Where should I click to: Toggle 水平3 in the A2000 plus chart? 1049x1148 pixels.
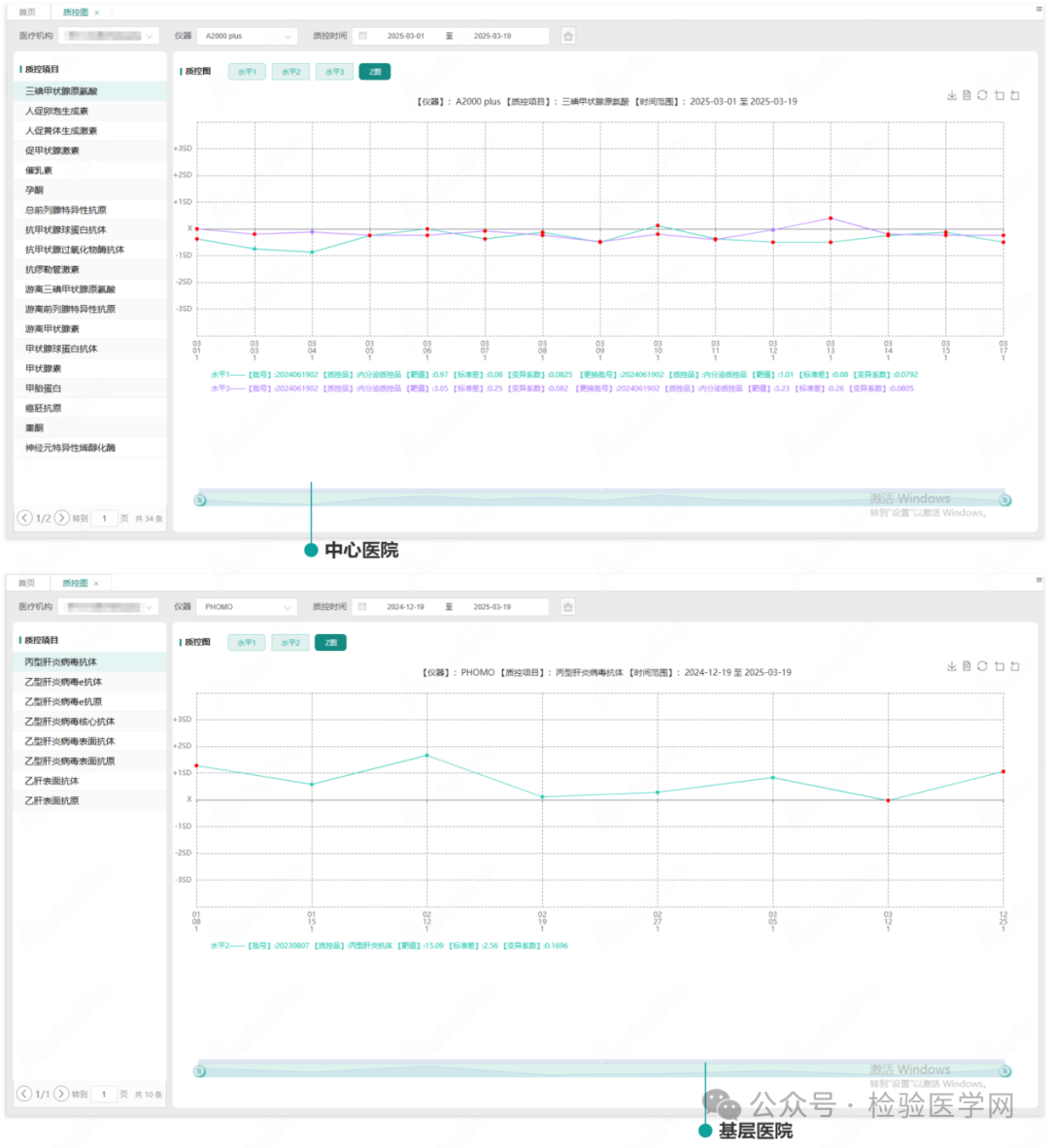click(334, 72)
